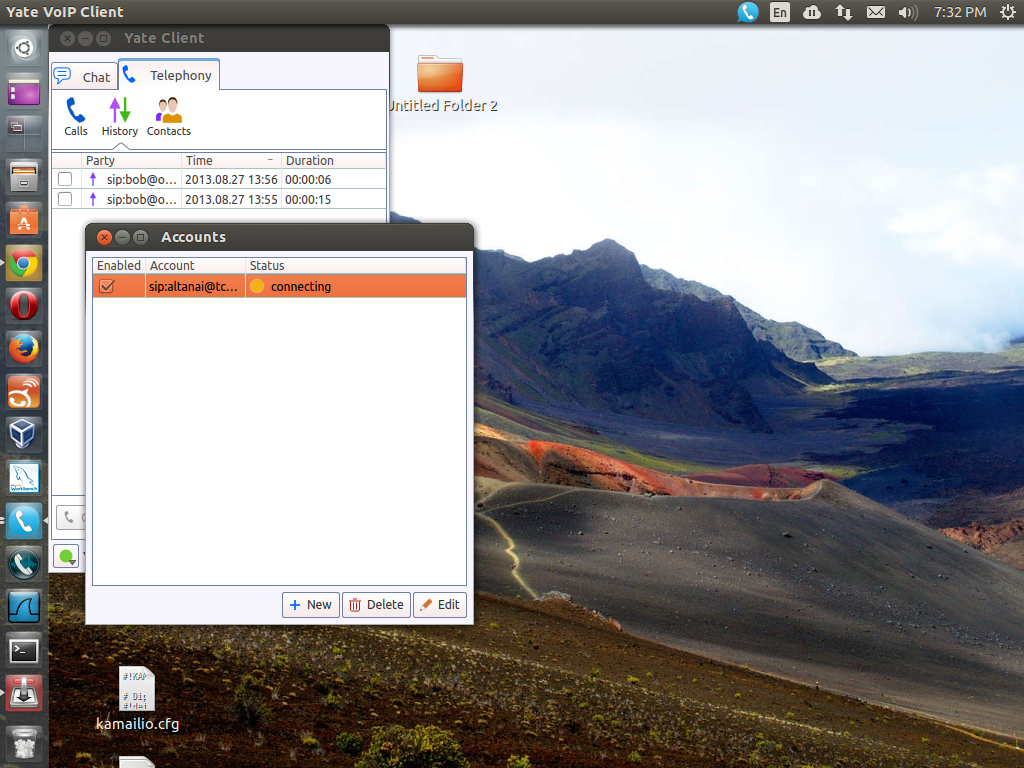This screenshot has height=768, width=1024.
Task: Click New to add an account
Action: click(x=310, y=604)
